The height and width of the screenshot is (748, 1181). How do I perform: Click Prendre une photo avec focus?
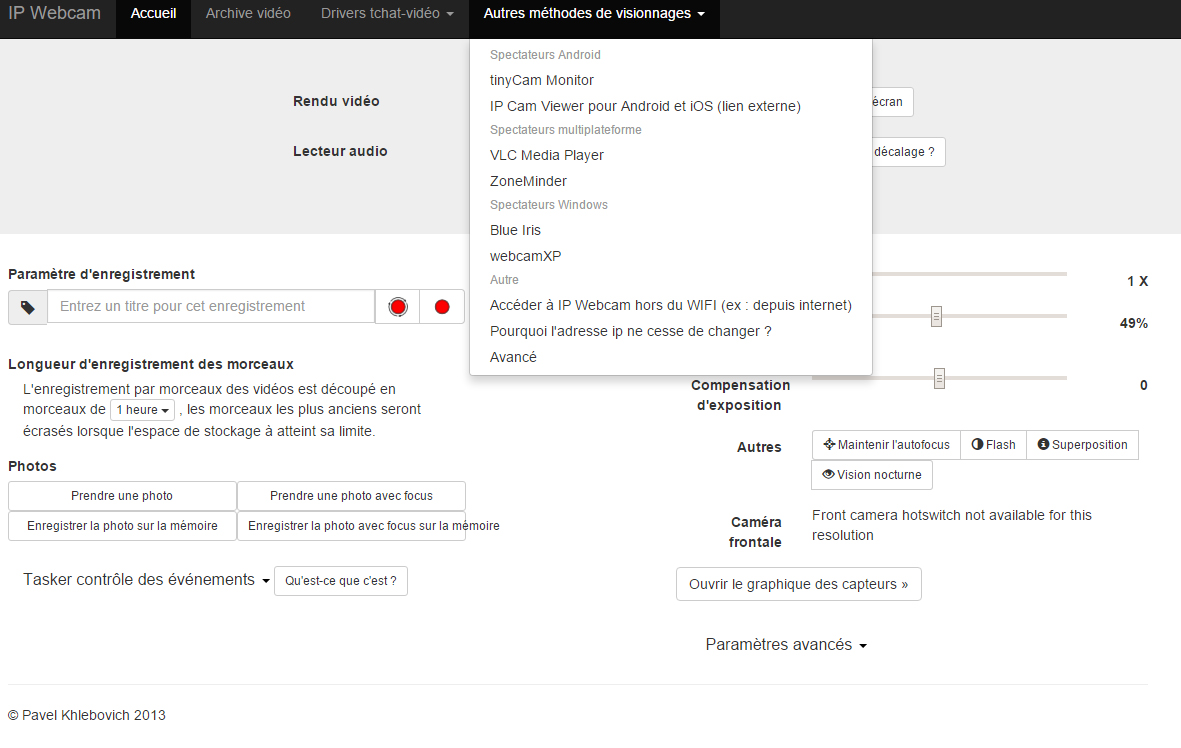[x=351, y=496]
